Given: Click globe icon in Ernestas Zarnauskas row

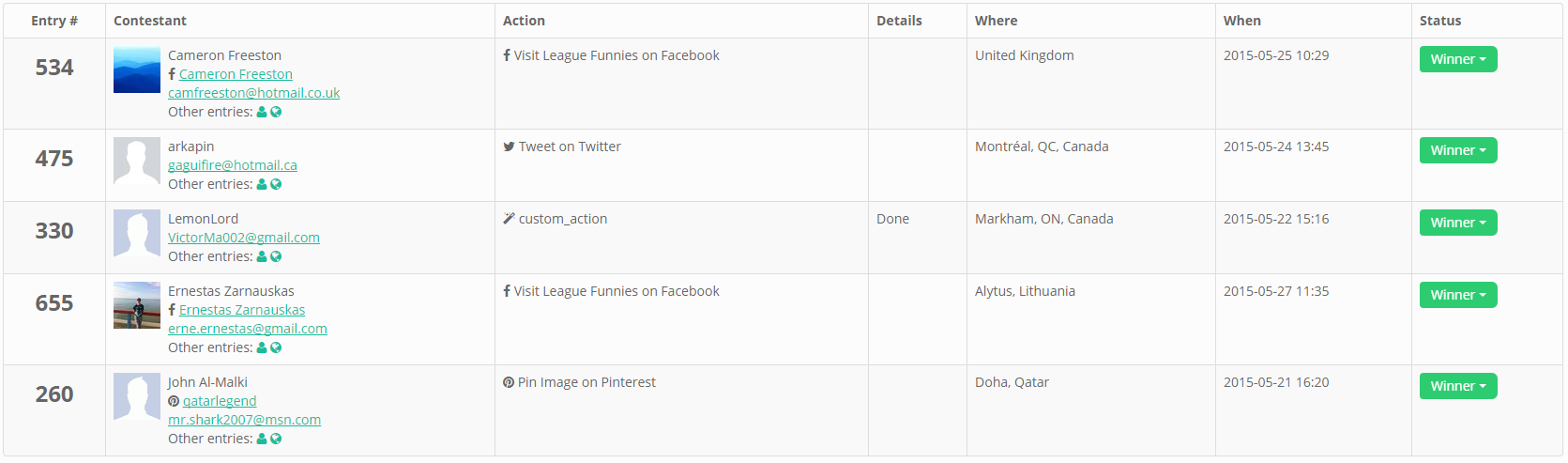Looking at the screenshot, I should point(276,347).
